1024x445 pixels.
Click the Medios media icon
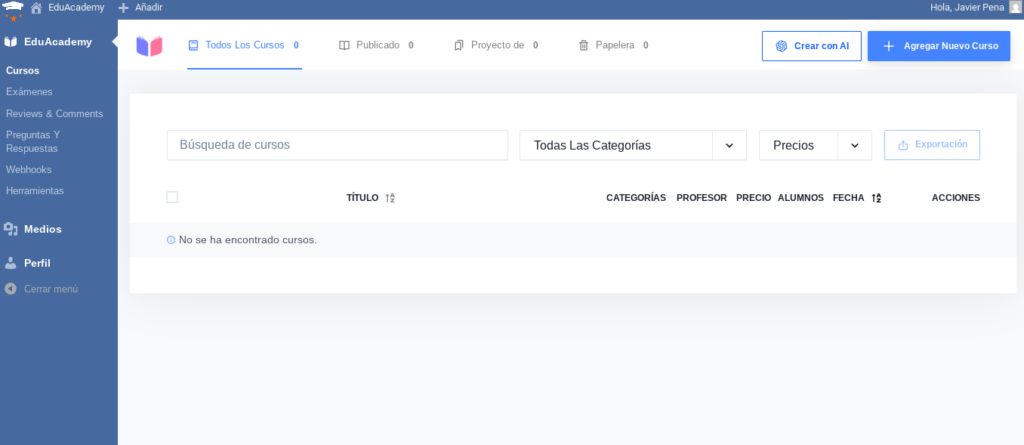click(10, 229)
